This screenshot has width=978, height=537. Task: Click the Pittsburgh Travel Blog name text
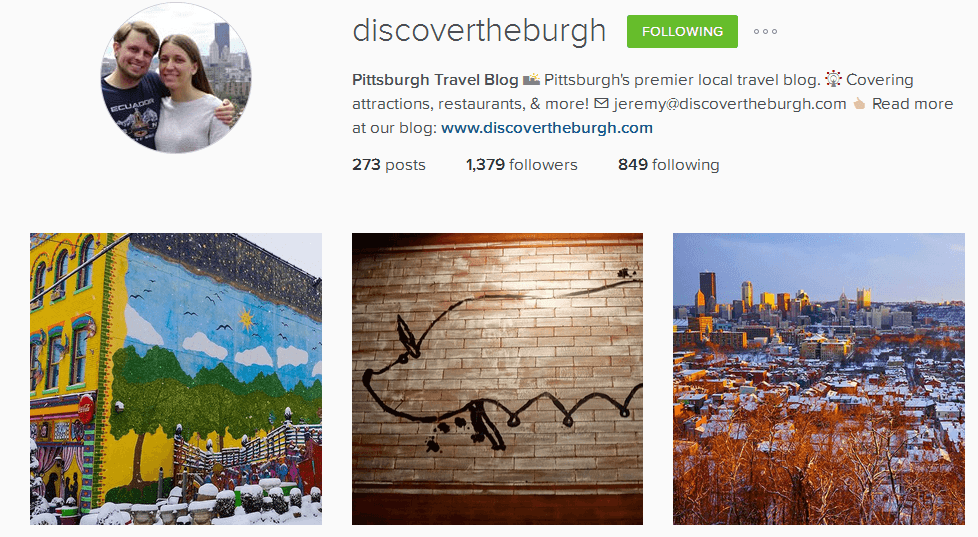[x=435, y=80]
